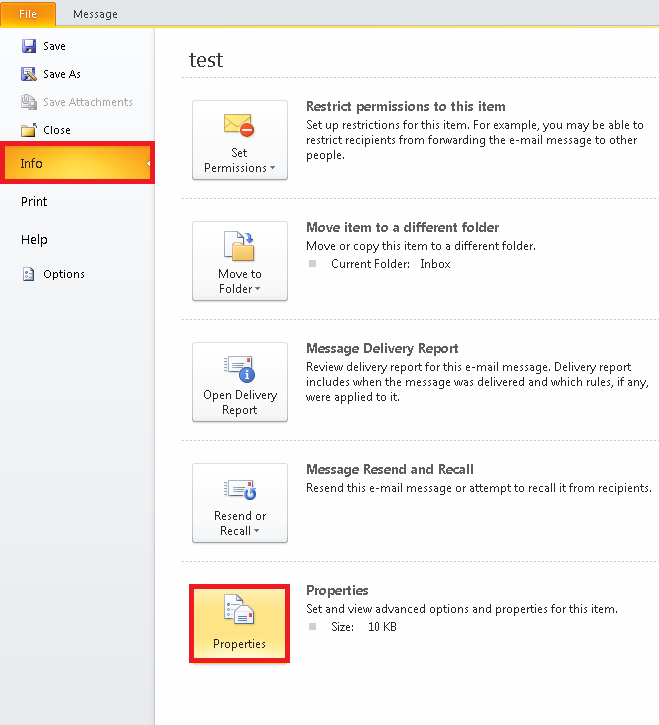The width and height of the screenshot is (659, 725).
Task: Click the Save As icon
Action: pyautogui.click(x=29, y=74)
